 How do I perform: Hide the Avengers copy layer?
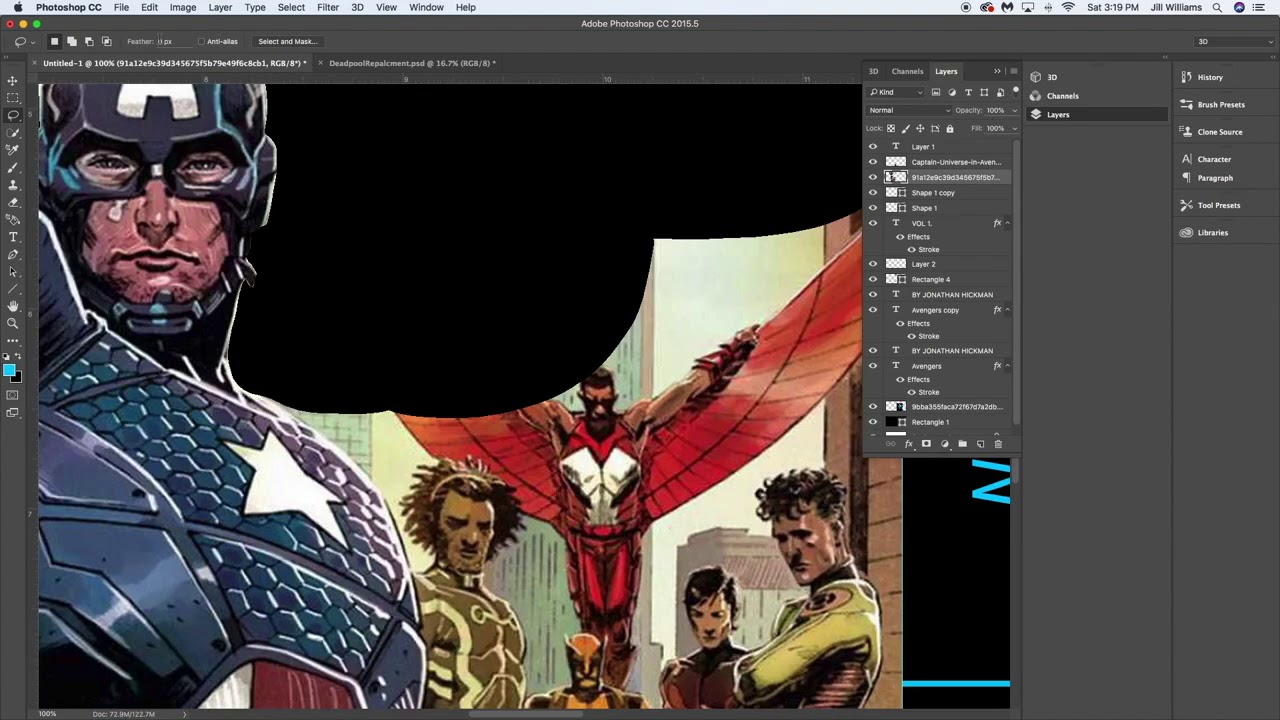(873, 310)
